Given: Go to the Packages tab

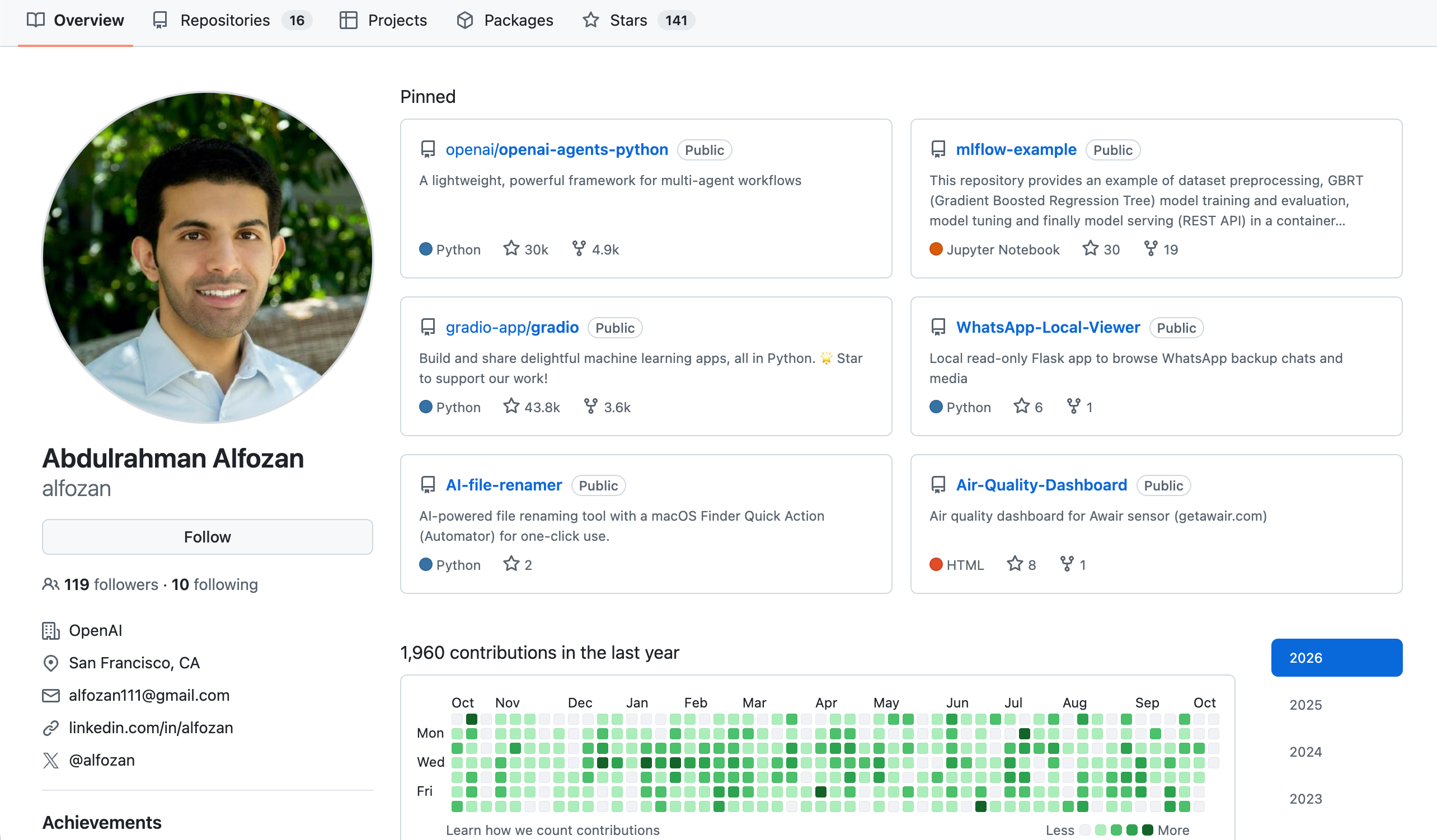Looking at the screenshot, I should click(x=505, y=21).
